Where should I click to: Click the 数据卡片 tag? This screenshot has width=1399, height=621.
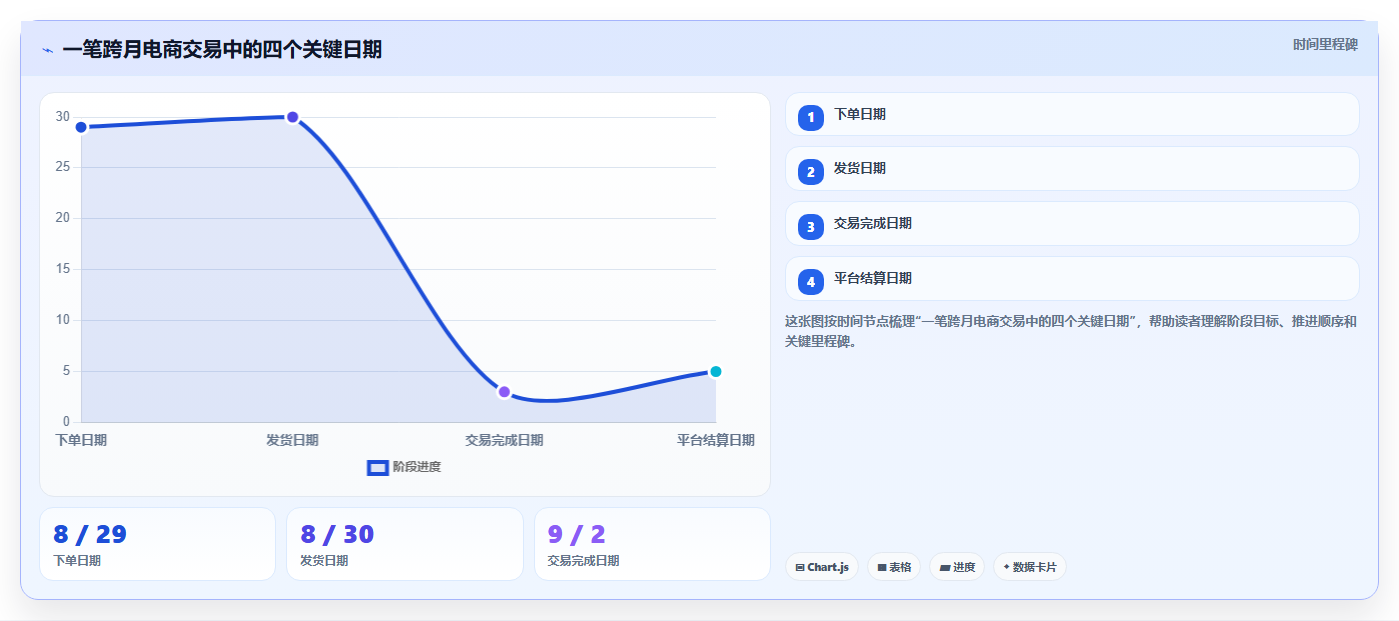click(x=1029, y=567)
